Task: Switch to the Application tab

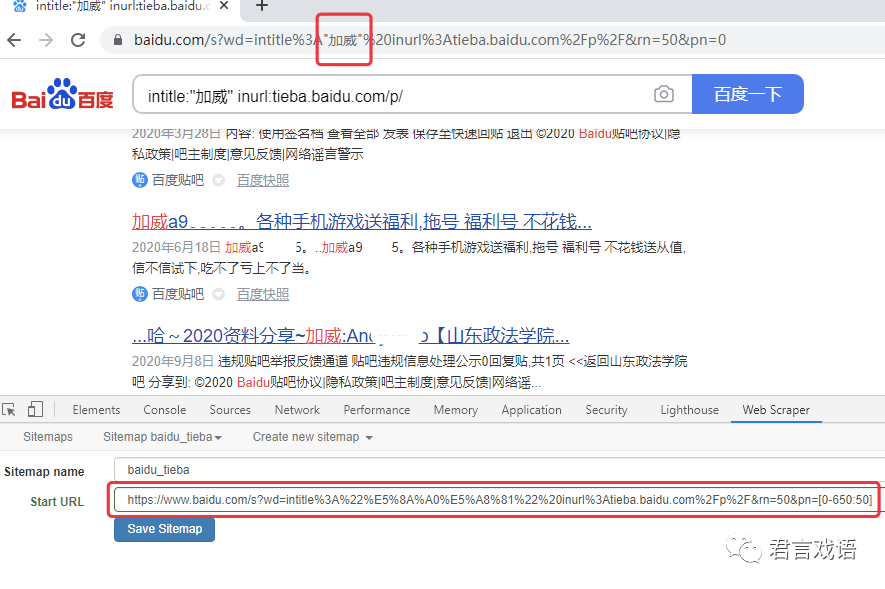Action: (531, 410)
